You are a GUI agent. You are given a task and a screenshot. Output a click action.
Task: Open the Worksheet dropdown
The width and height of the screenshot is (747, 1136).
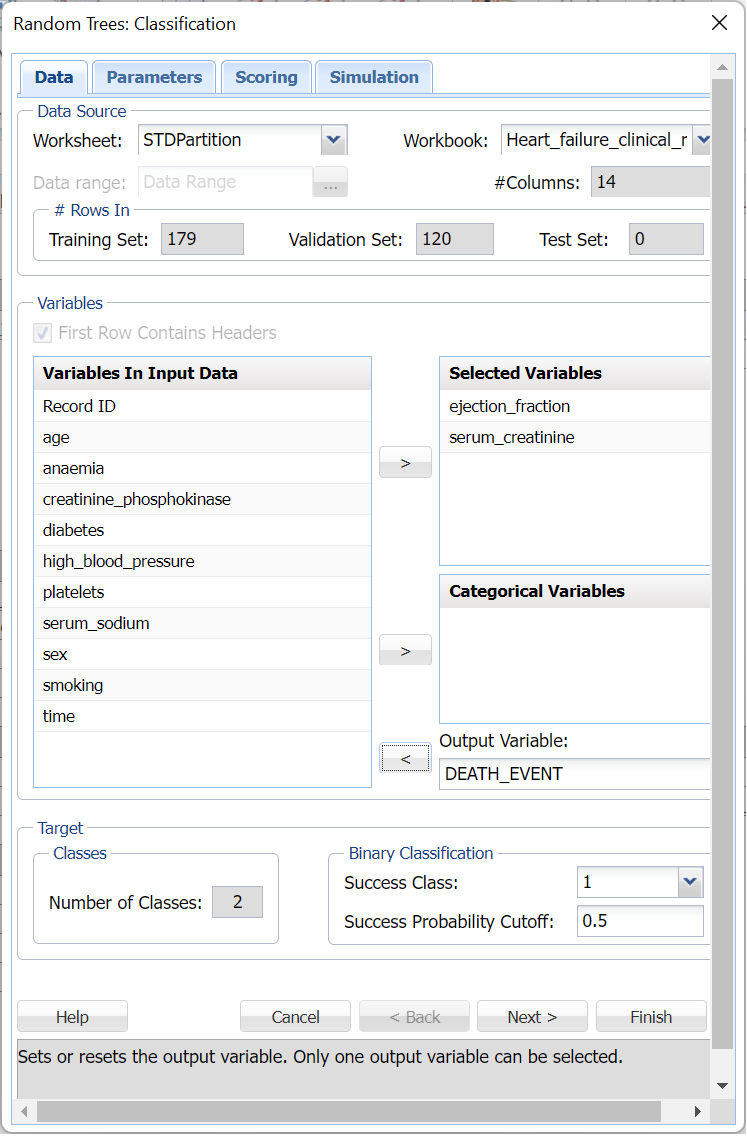click(334, 140)
